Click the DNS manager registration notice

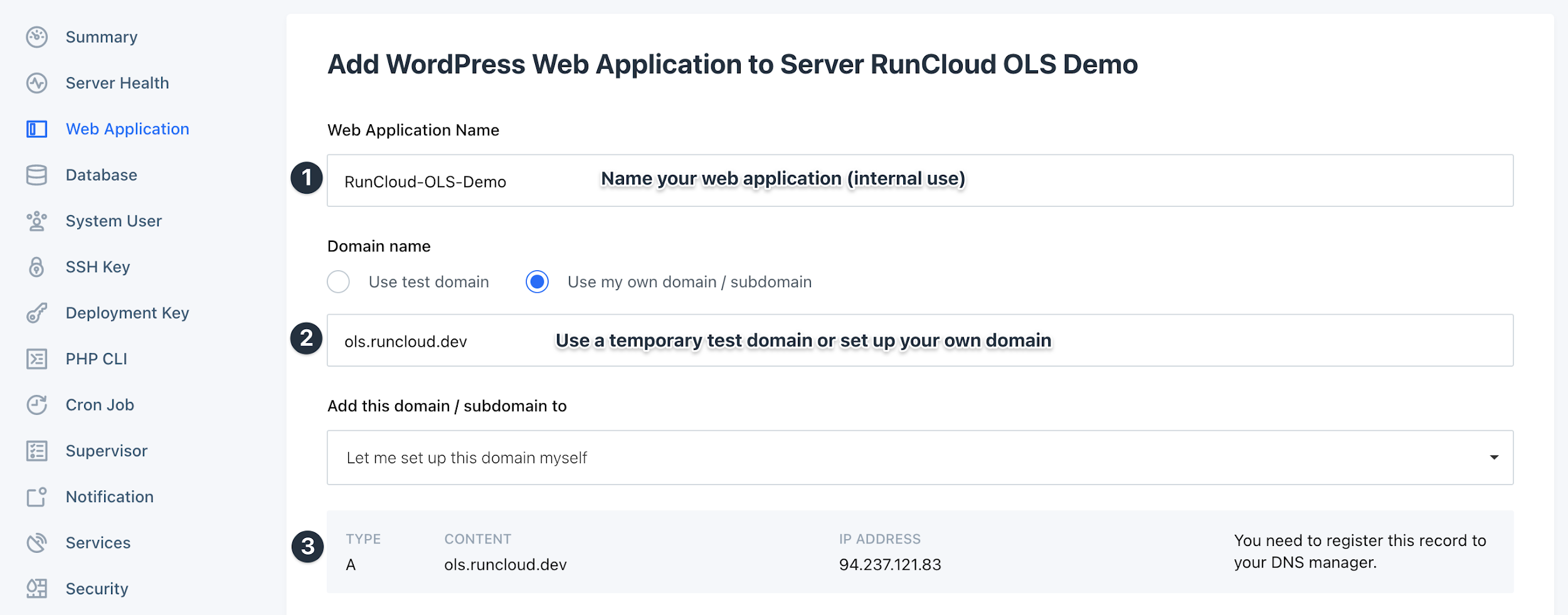tap(1360, 552)
